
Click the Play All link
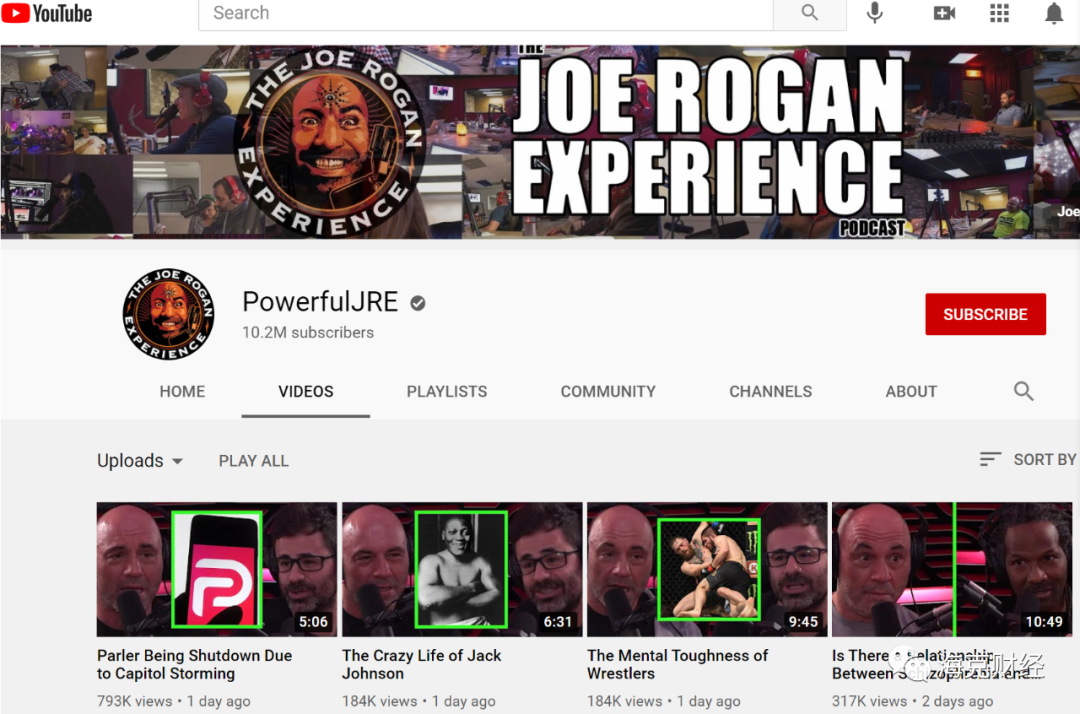click(253, 461)
